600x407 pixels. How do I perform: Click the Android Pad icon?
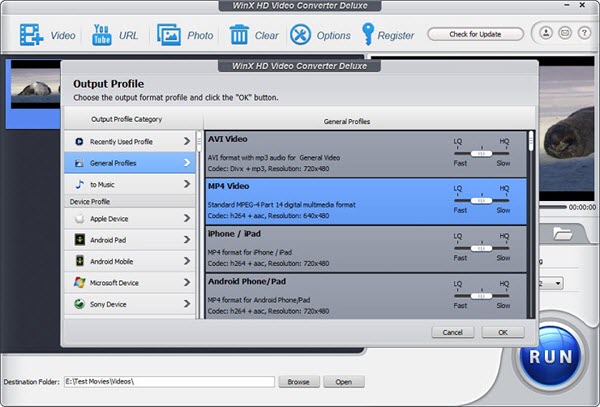[80, 240]
